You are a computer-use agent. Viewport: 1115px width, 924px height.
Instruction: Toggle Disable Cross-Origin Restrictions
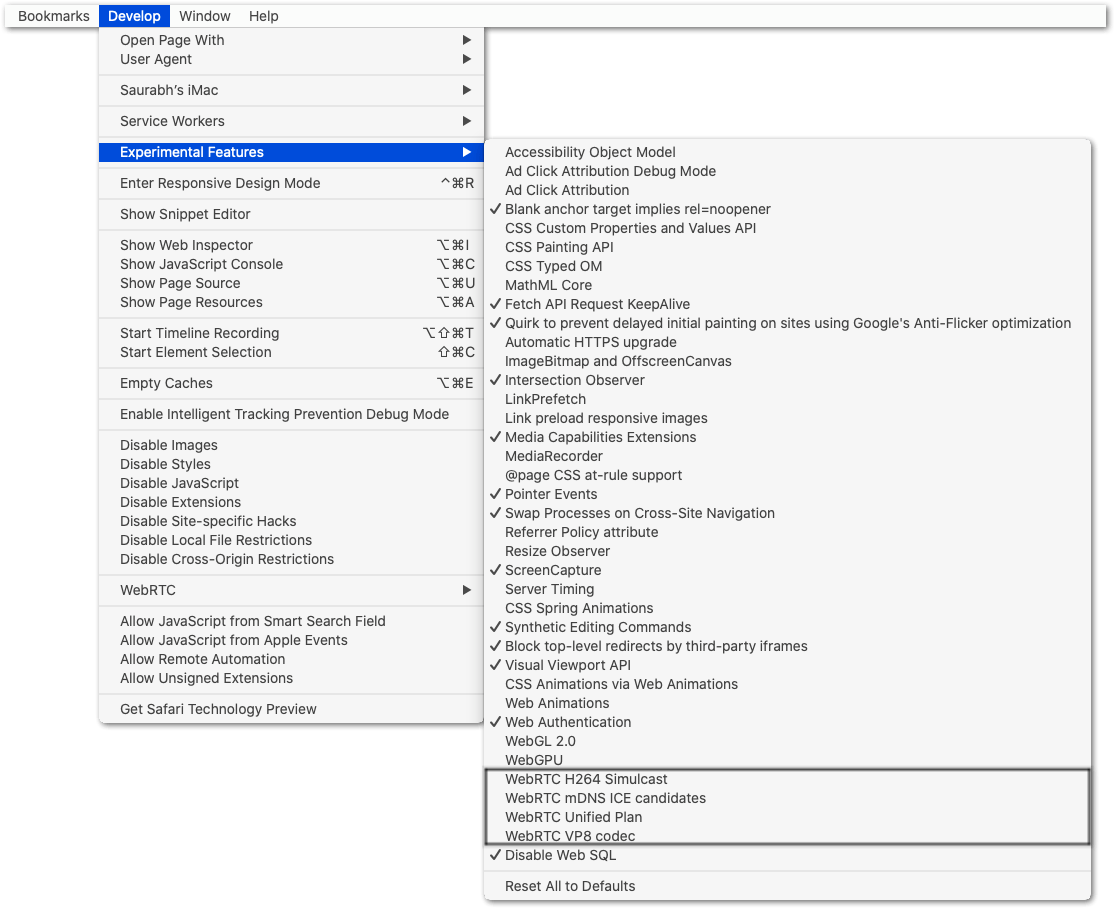pos(292,560)
